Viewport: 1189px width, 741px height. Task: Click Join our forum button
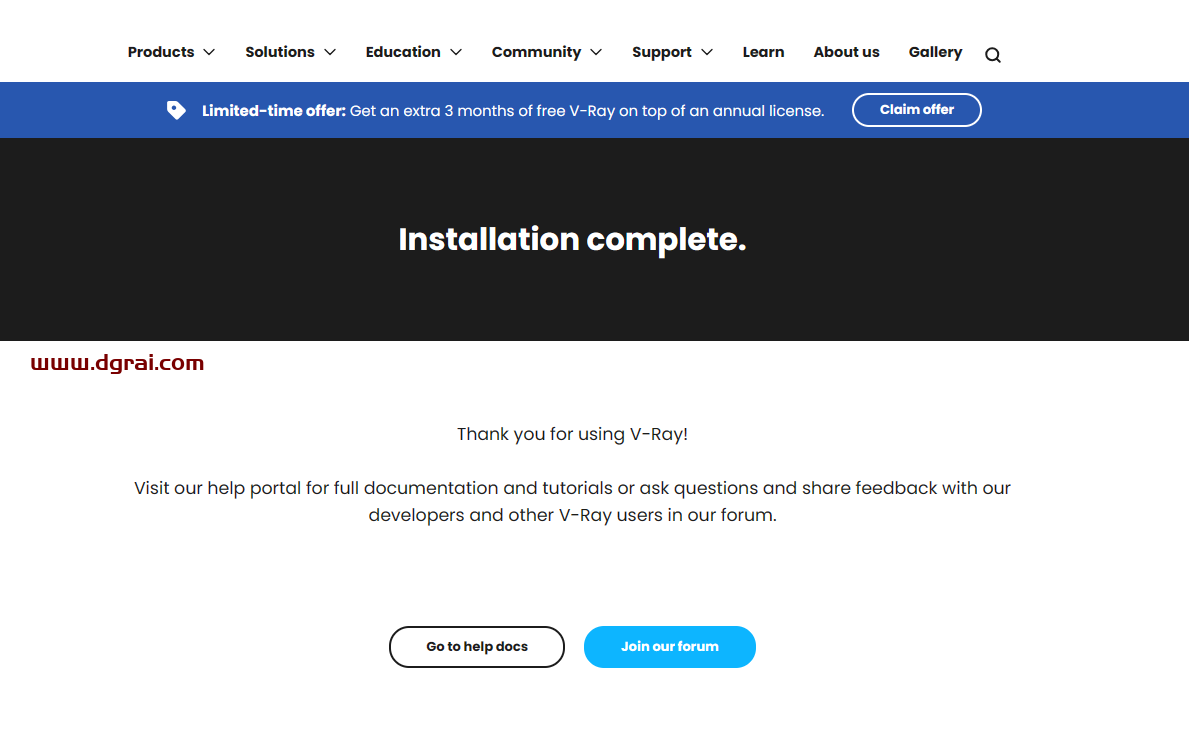670,647
